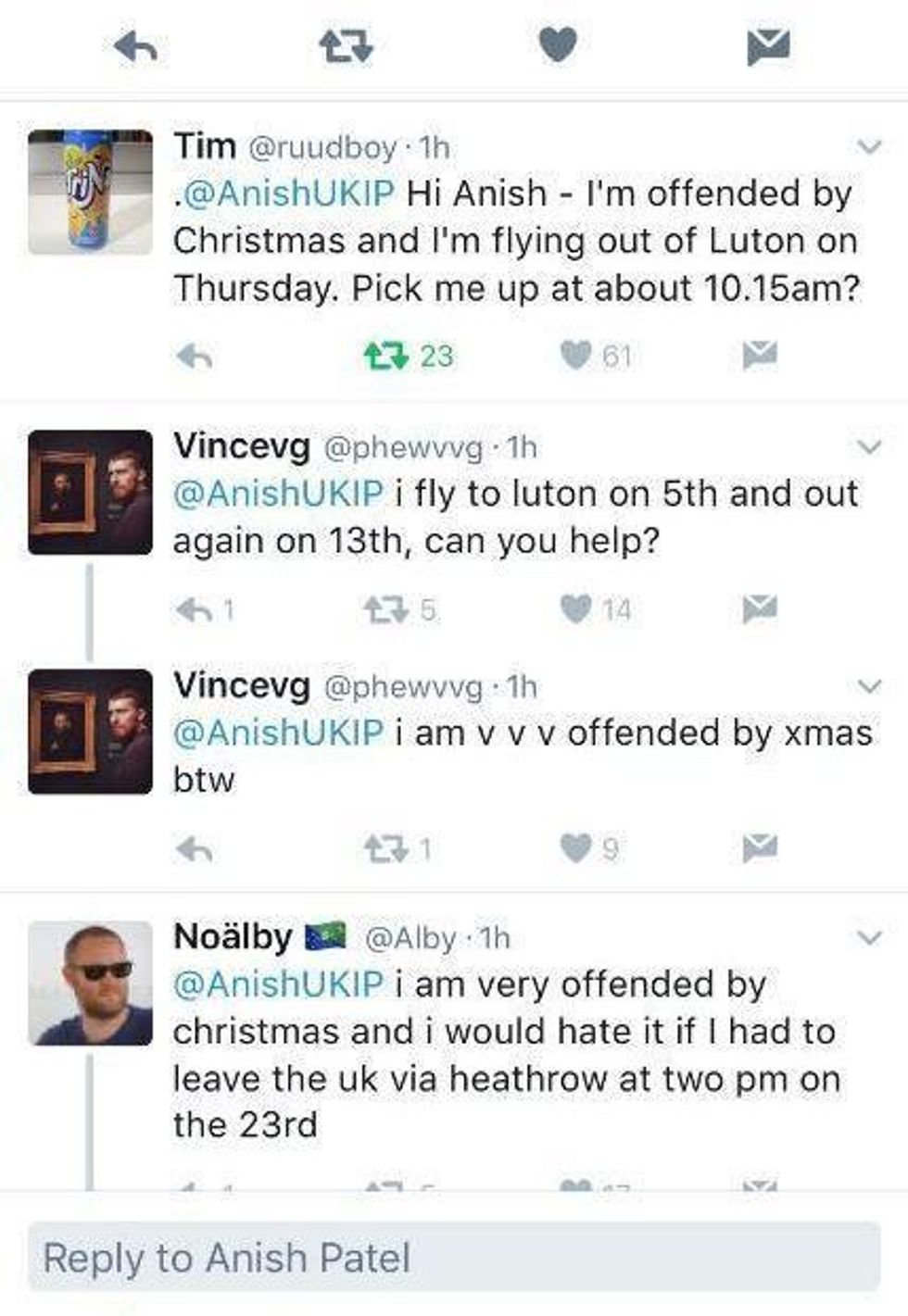
Task: Like the main tweet with top heart
Action: coord(557,44)
